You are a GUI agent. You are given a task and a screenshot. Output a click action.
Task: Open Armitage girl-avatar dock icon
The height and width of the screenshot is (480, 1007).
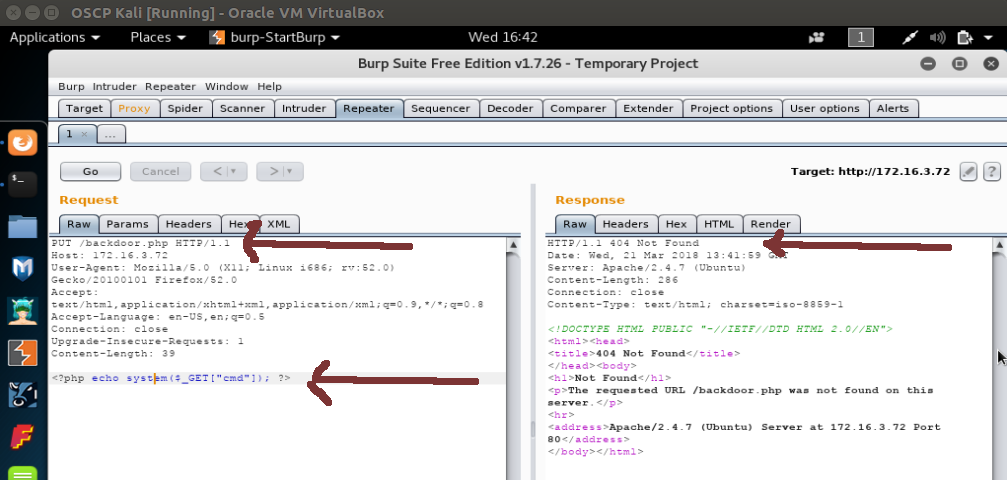coord(22,311)
